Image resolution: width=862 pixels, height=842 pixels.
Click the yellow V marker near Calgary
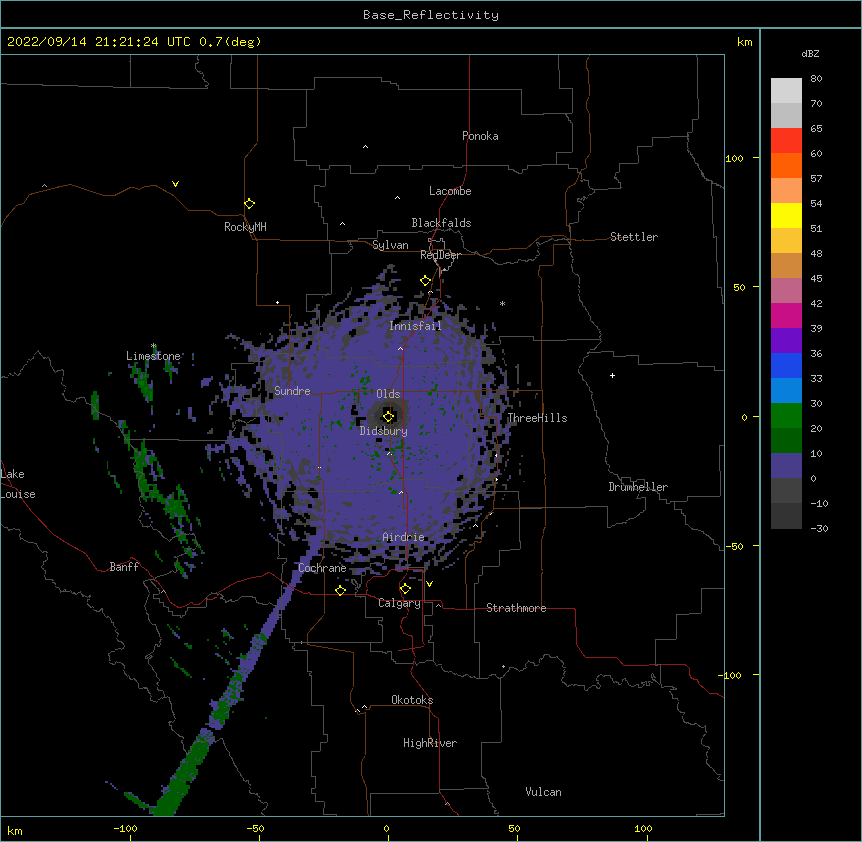[x=429, y=584]
